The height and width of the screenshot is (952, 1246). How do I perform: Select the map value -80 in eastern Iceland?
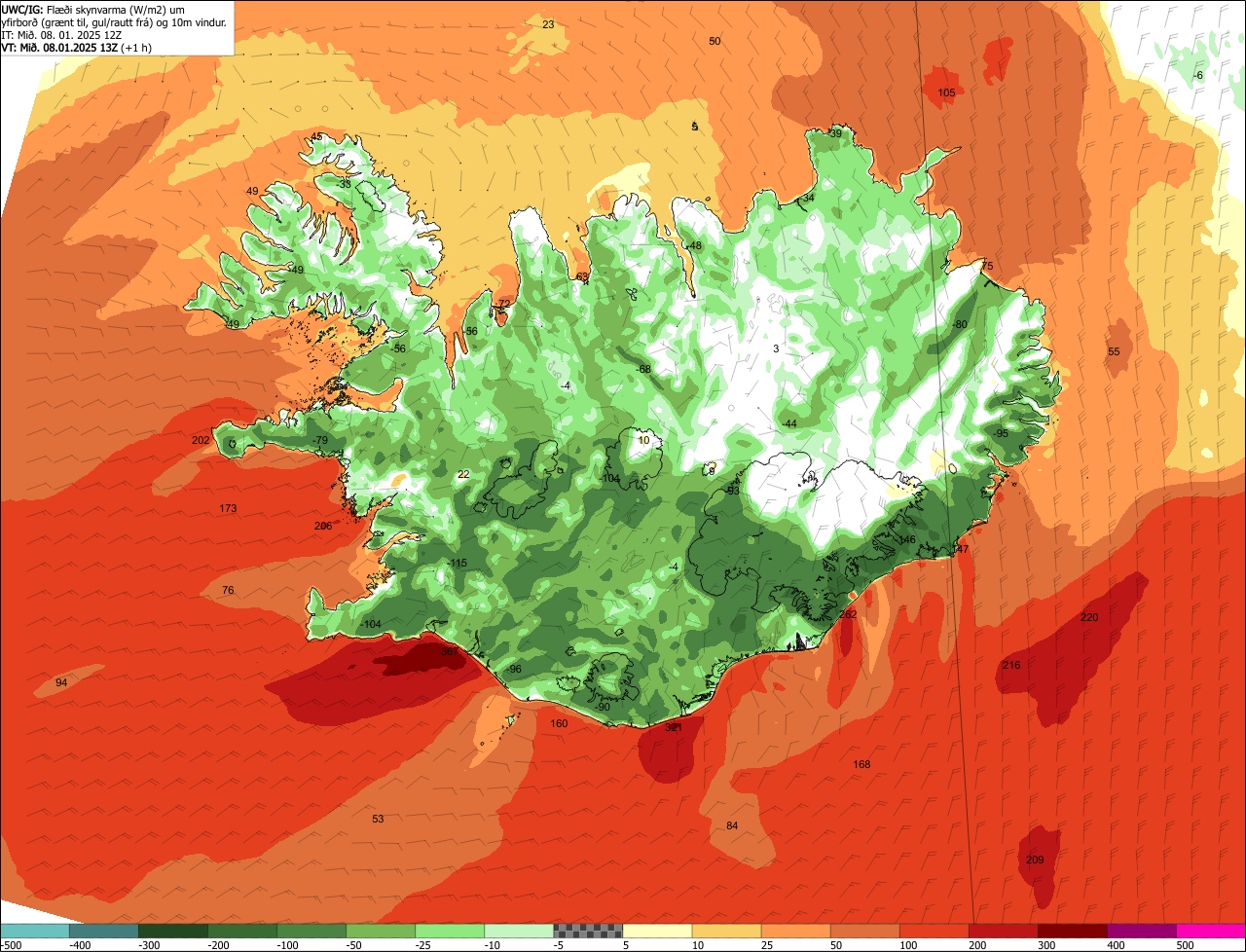point(959,324)
